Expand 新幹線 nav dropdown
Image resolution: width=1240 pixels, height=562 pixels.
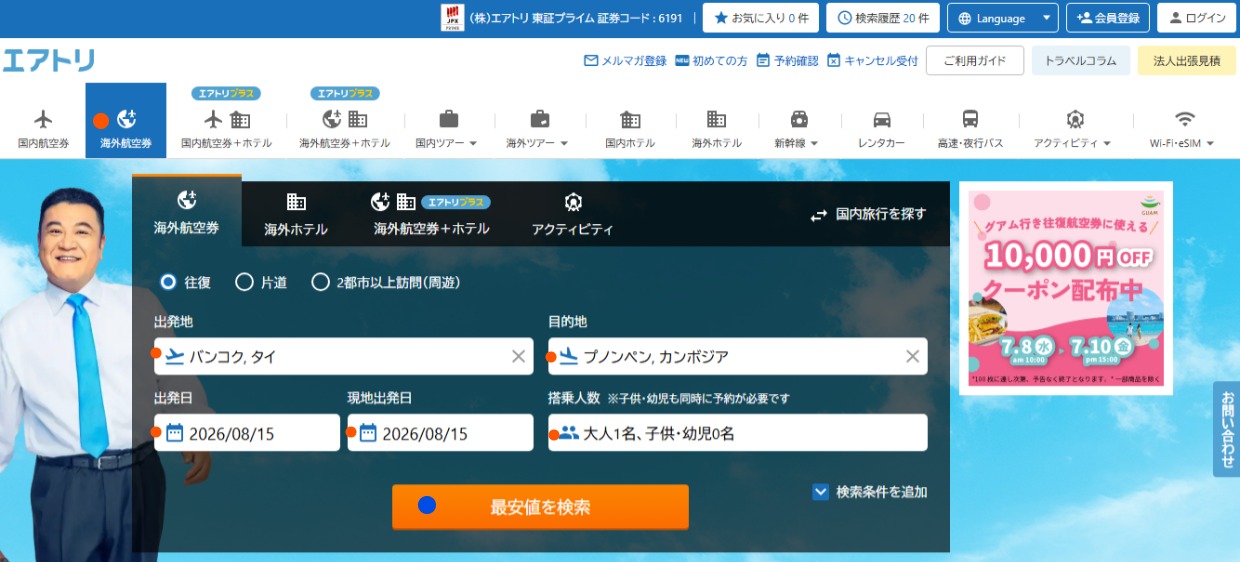[x=797, y=128]
